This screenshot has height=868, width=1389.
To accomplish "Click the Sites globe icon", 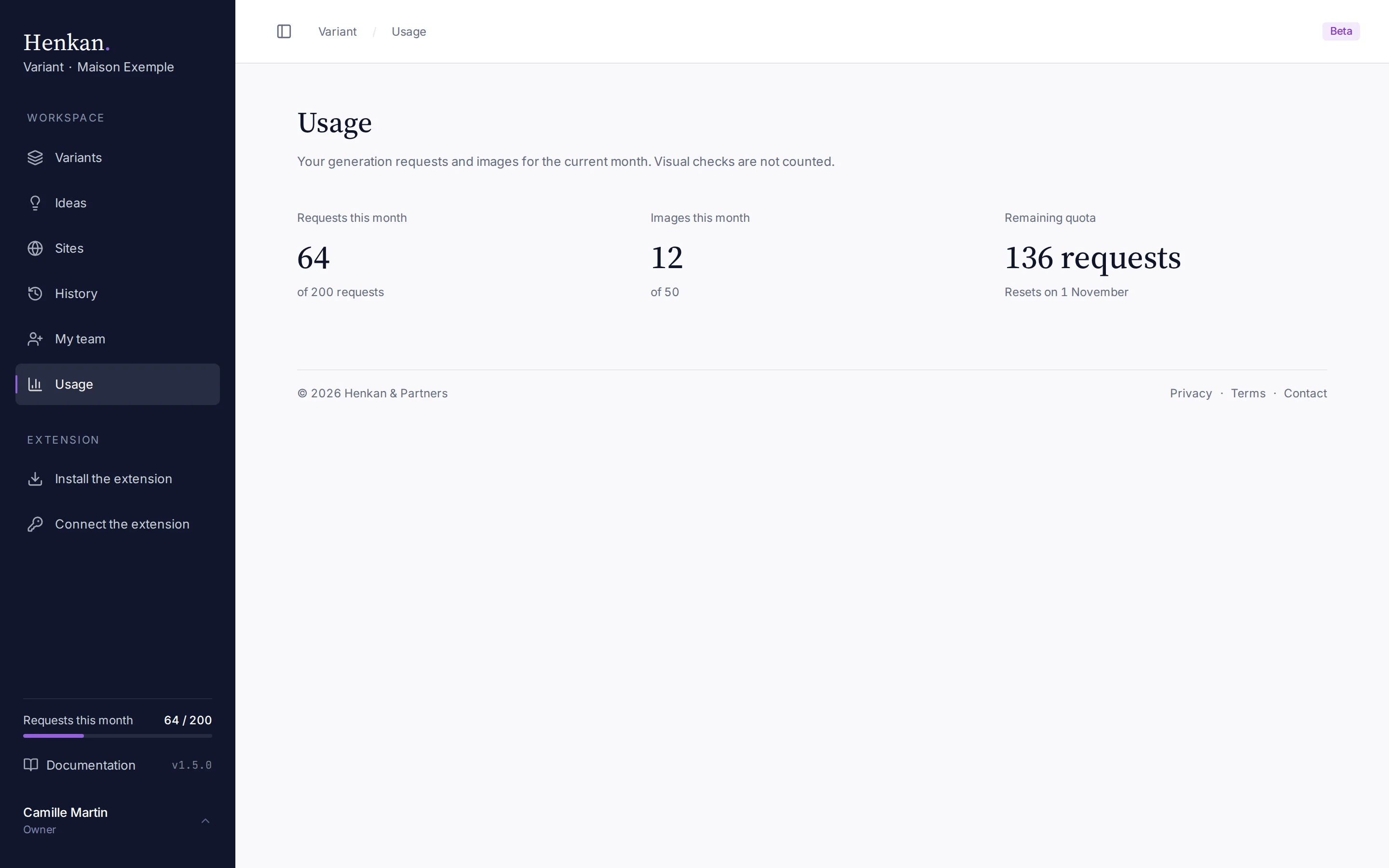I will point(35,248).
